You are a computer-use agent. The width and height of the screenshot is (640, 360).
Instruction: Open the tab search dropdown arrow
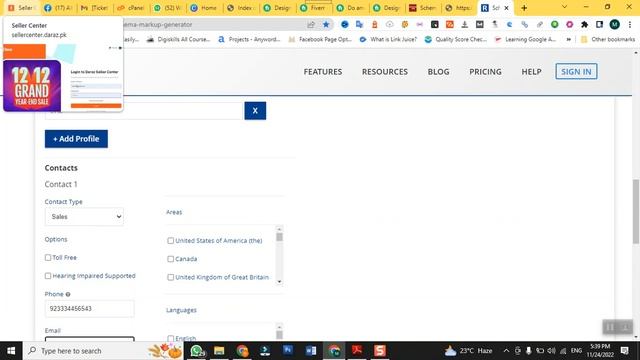tap(564, 7)
